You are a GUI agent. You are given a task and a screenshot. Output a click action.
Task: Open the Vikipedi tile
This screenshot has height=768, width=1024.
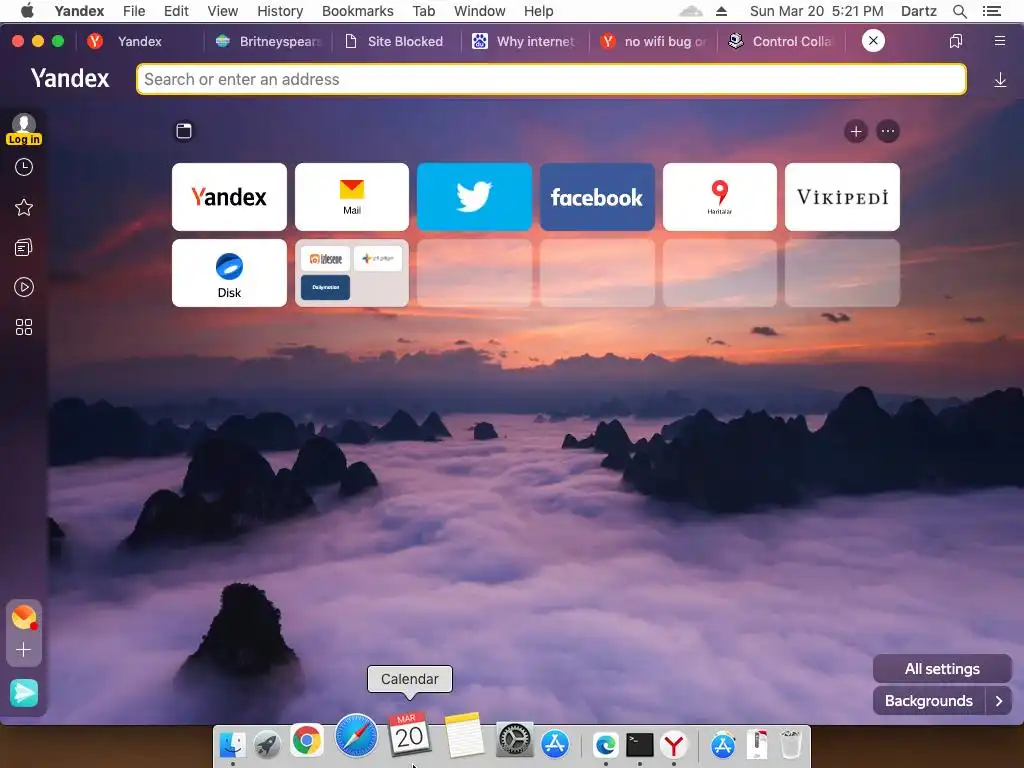click(x=842, y=197)
